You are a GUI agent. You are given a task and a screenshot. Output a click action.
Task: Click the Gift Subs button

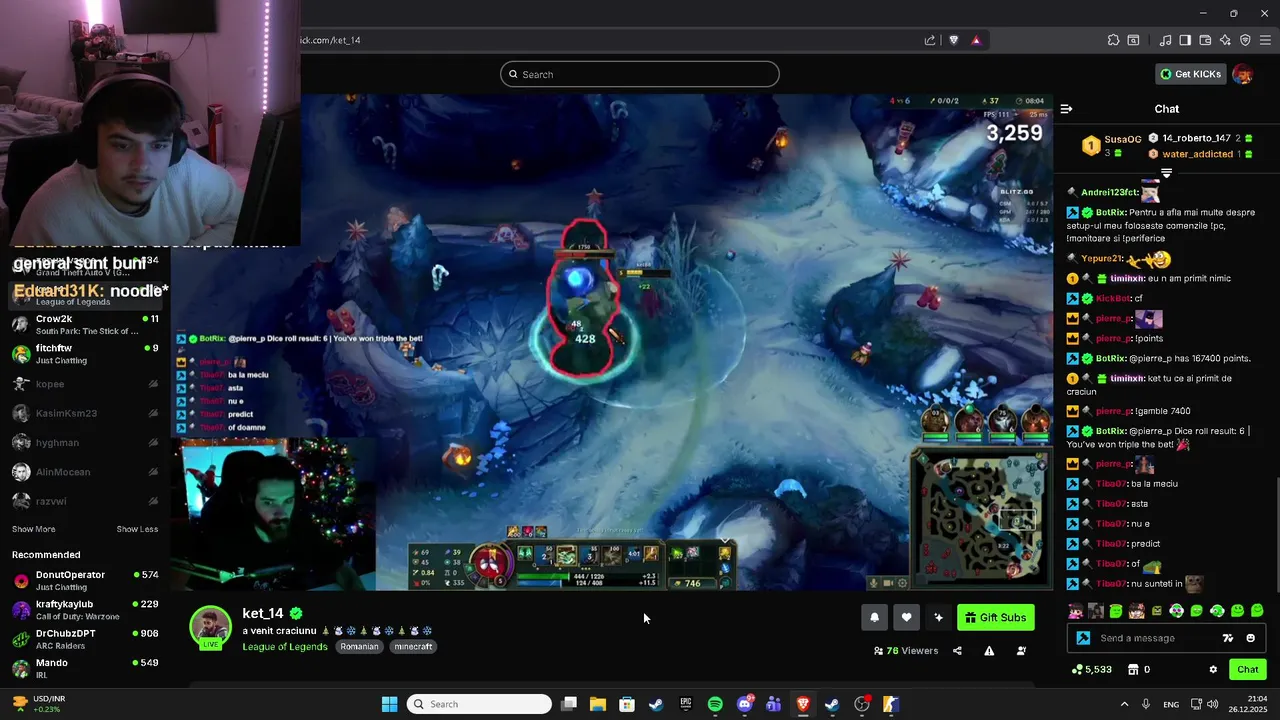pos(995,617)
